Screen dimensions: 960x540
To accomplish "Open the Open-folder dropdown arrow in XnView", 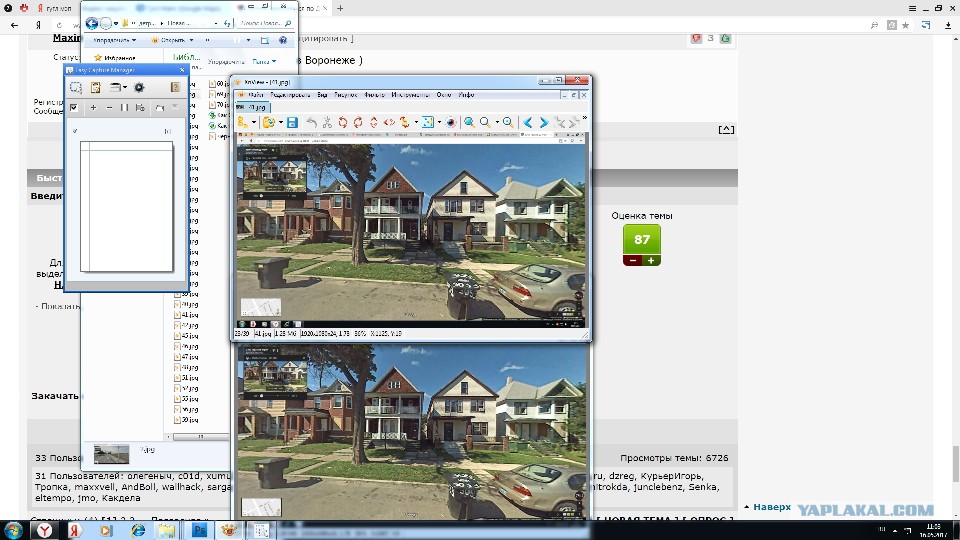I will pos(280,122).
